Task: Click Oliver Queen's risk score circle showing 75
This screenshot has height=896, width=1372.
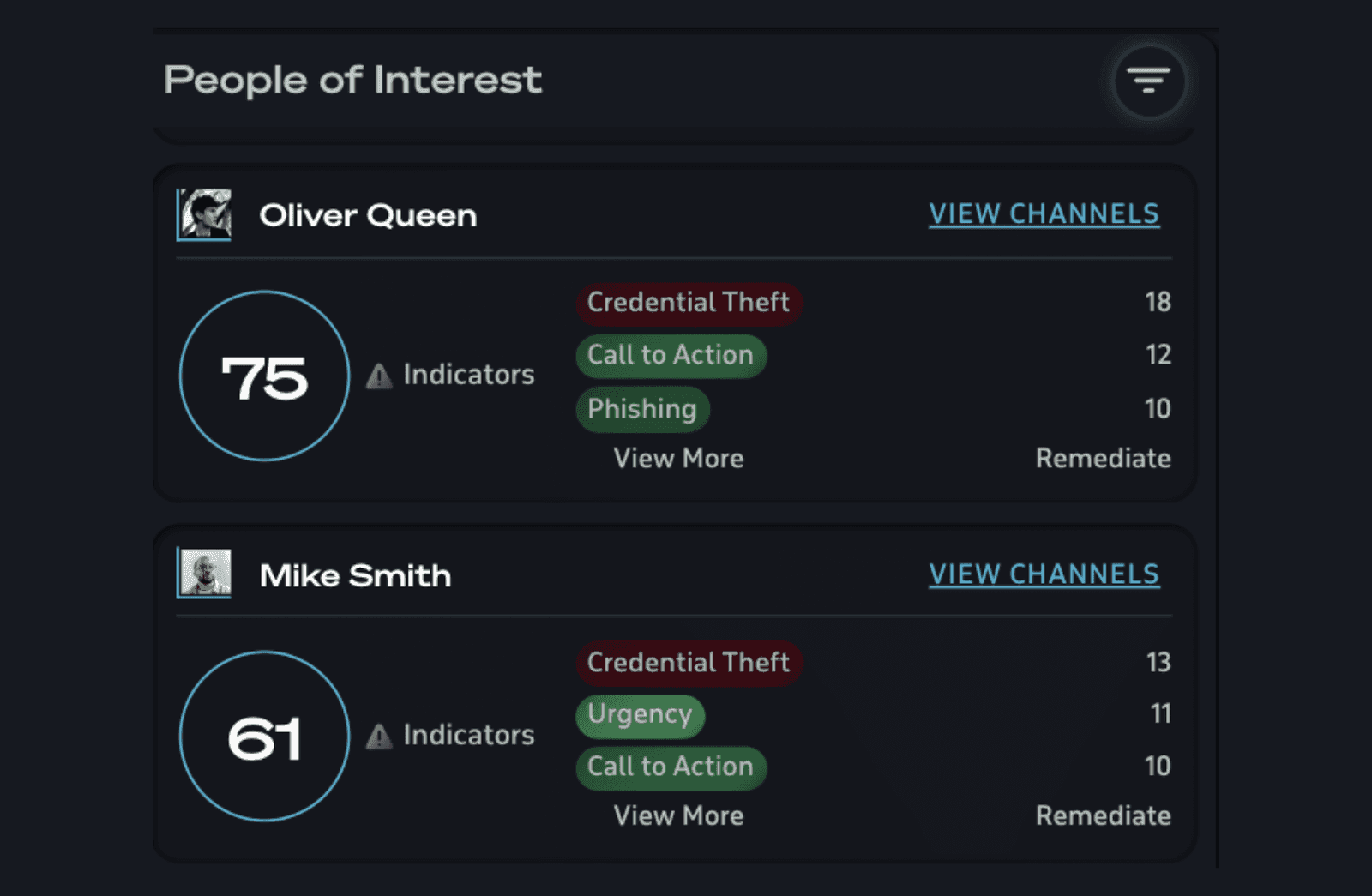Action: point(264,377)
